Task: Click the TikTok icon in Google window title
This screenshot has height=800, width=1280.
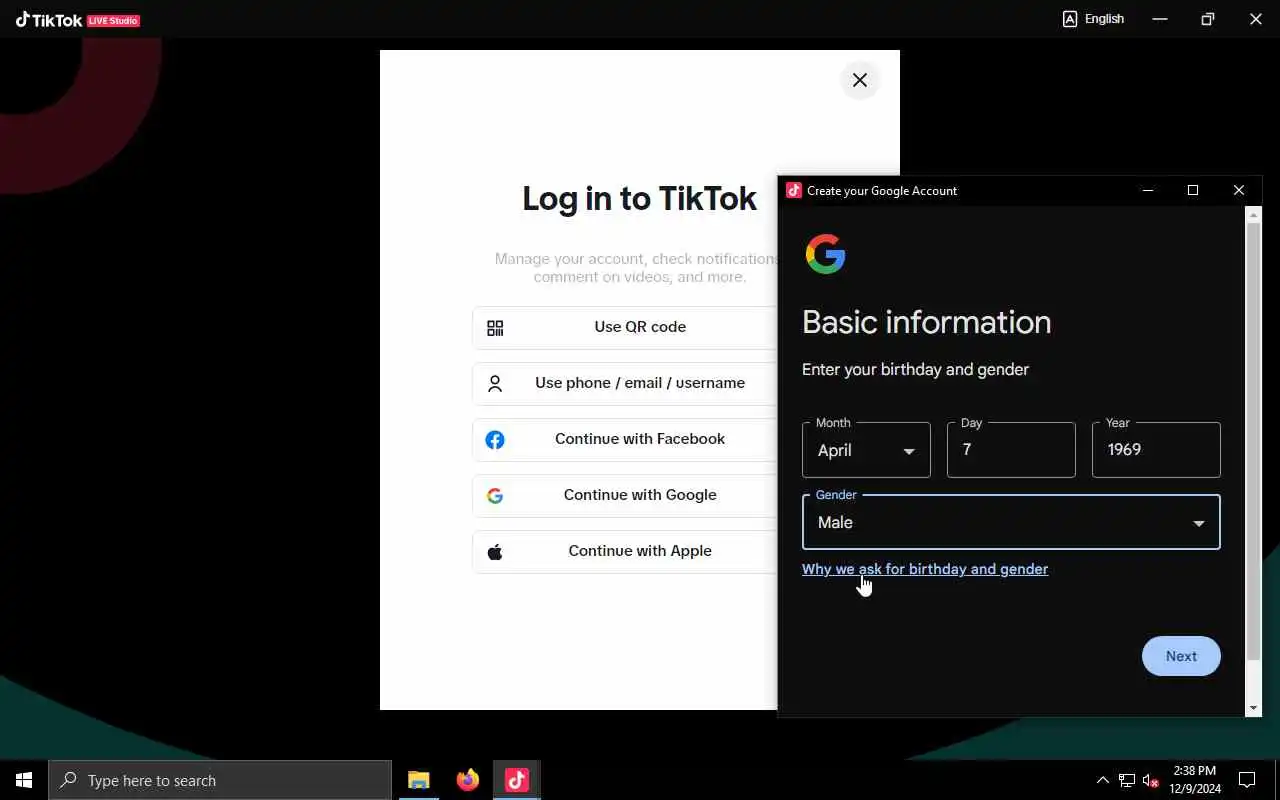Action: tap(793, 190)
